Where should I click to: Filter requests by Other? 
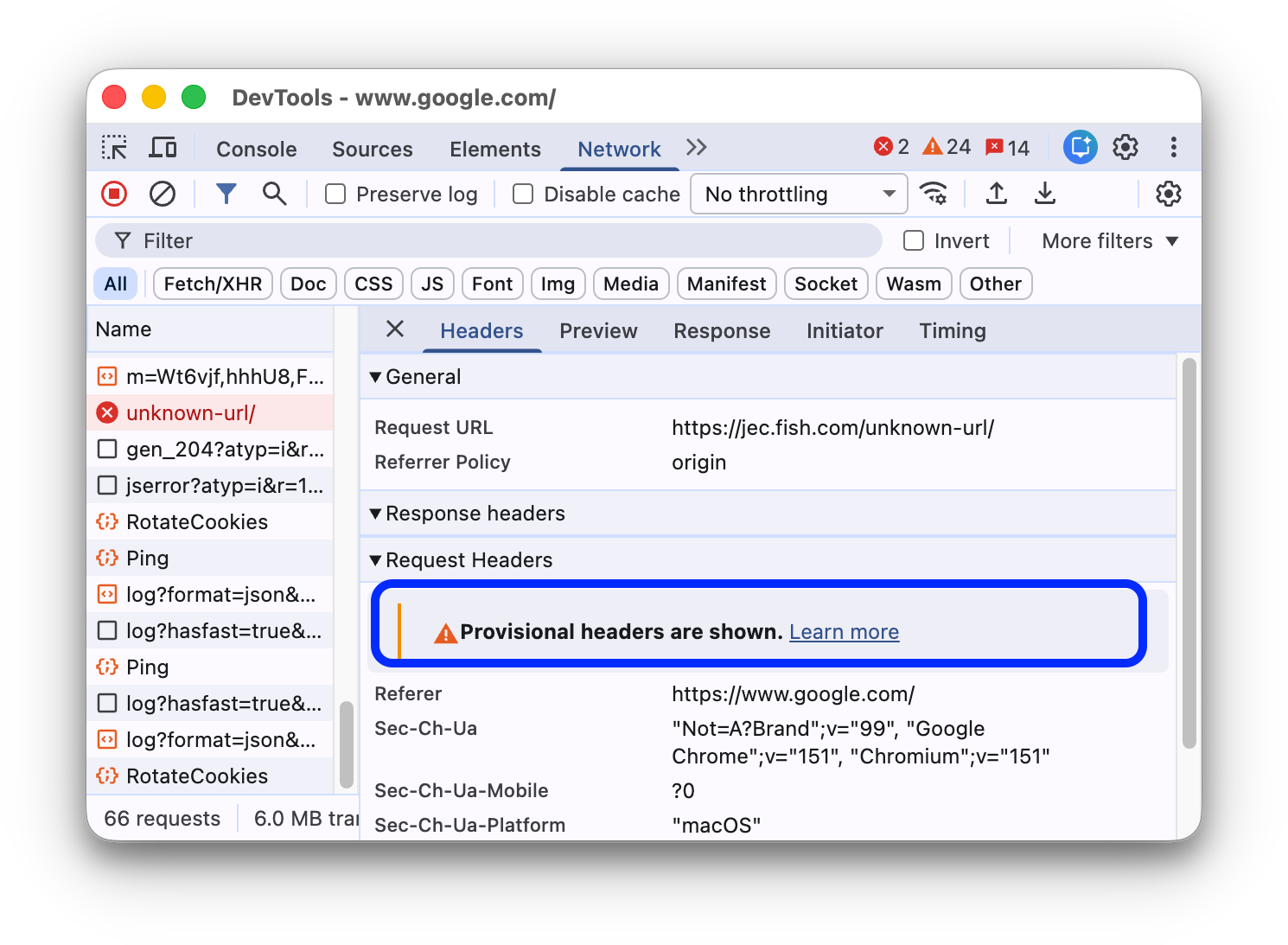coord(996,284)
